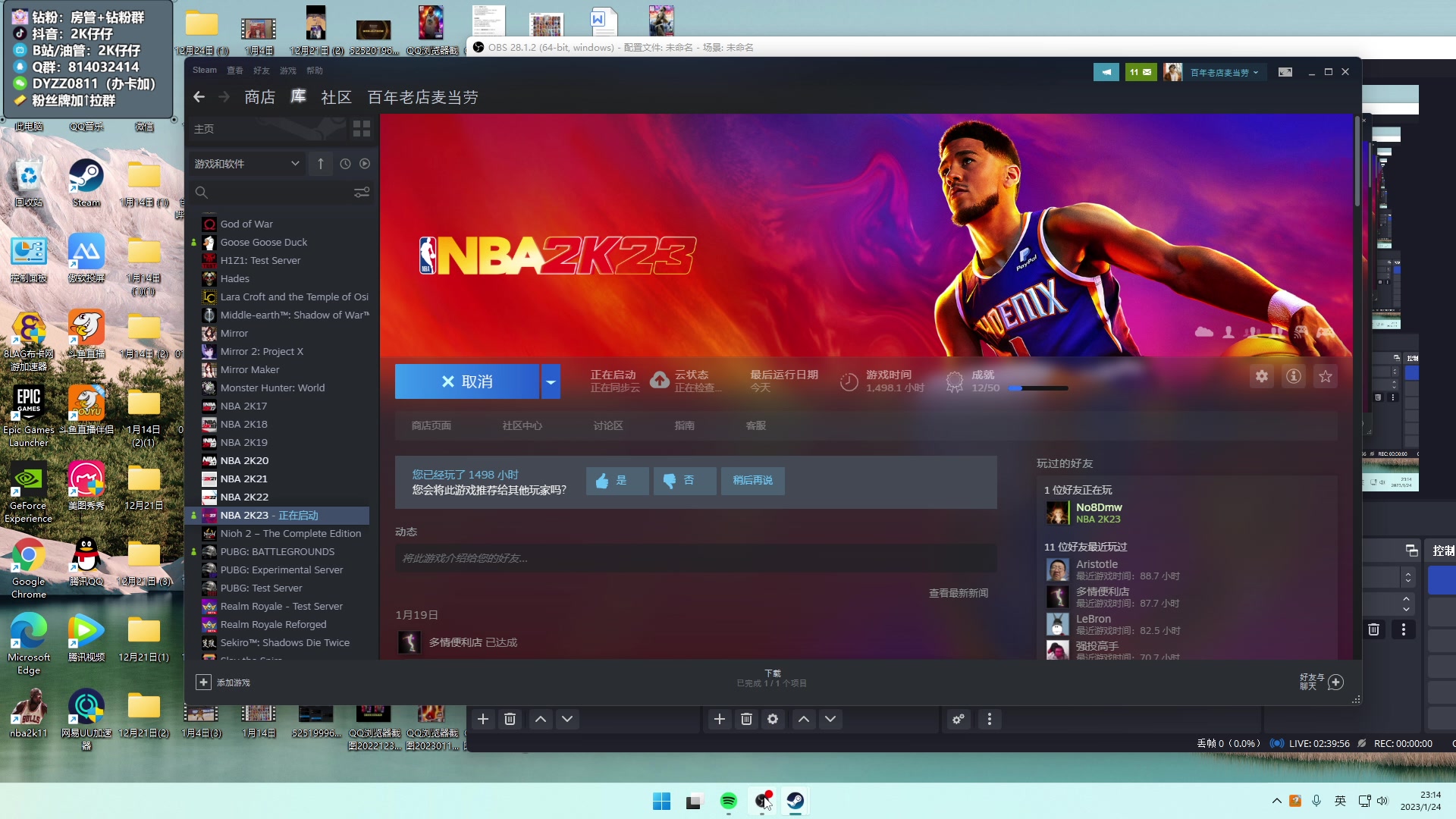1456x819 pixels.
Task: Switch Steam library to grid view icon
Action: (x=362, y=129)
